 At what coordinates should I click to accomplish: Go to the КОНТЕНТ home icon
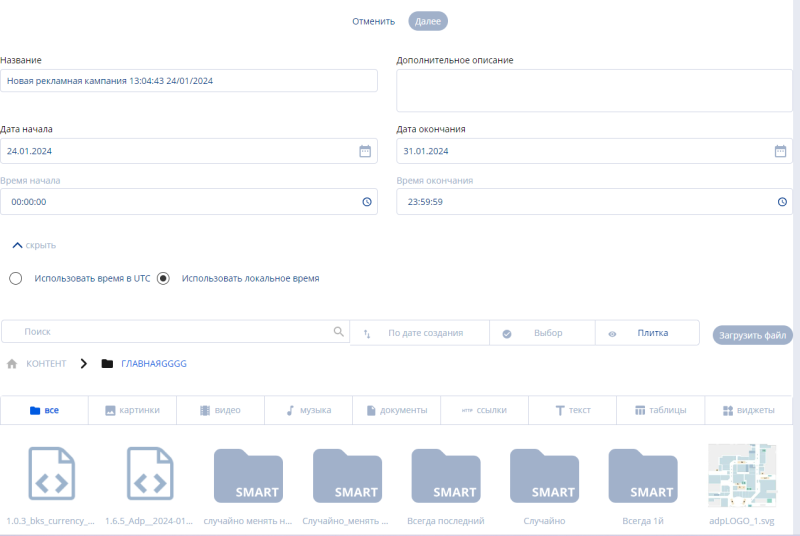pyautogui.click(x=12, y=364)
